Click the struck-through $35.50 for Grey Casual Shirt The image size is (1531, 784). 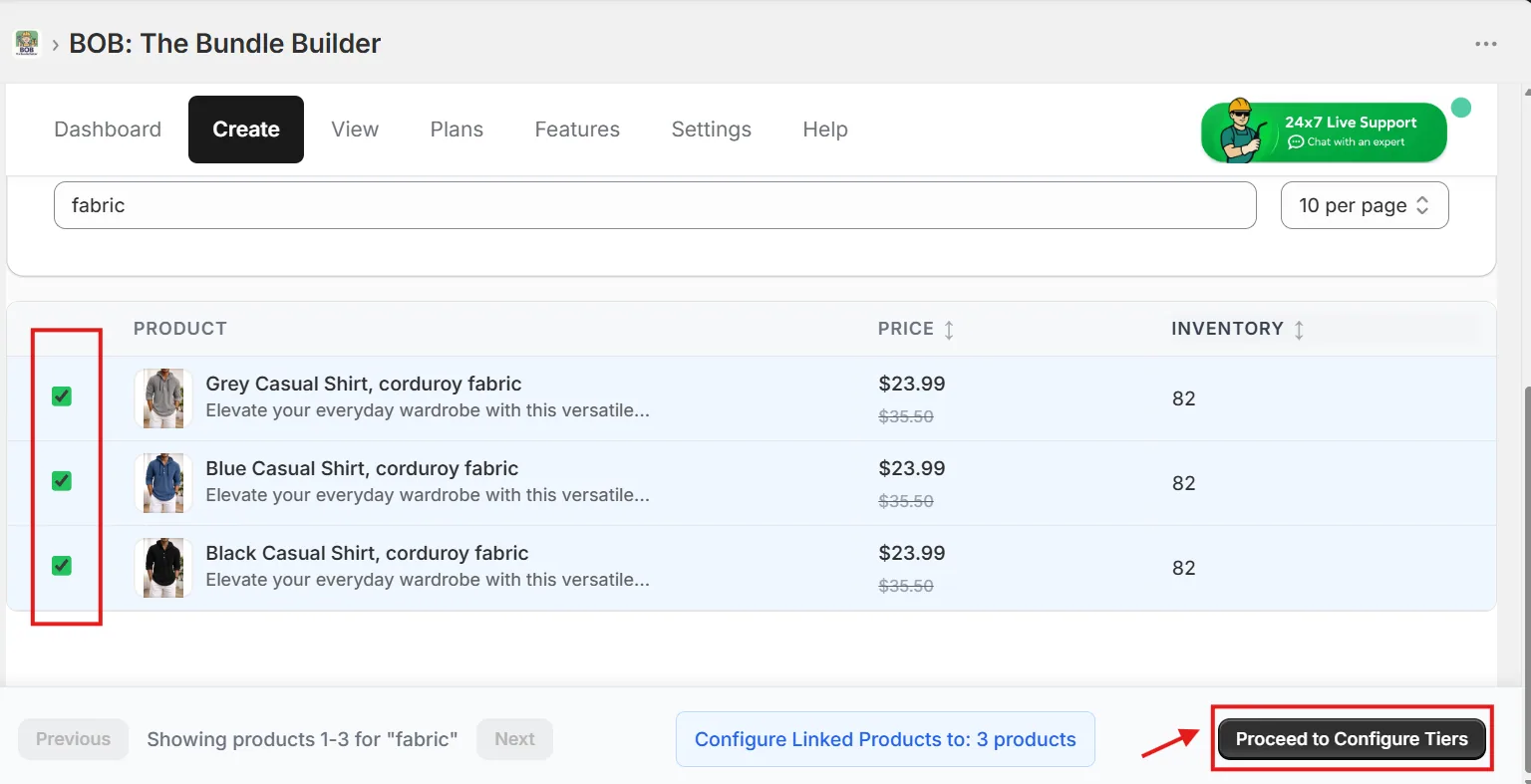point(906,416)
